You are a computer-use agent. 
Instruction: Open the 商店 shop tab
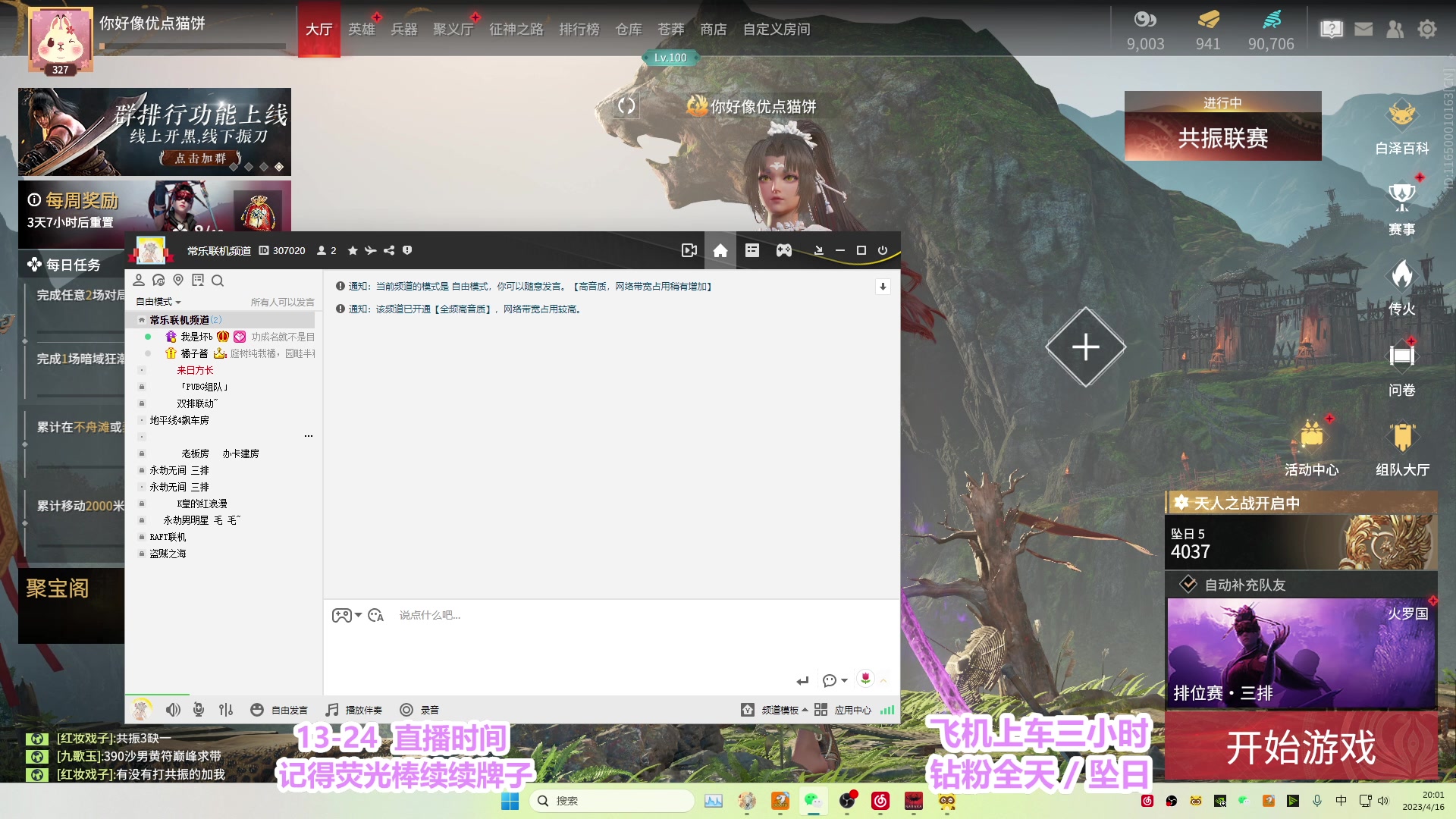tap(714, 29)
